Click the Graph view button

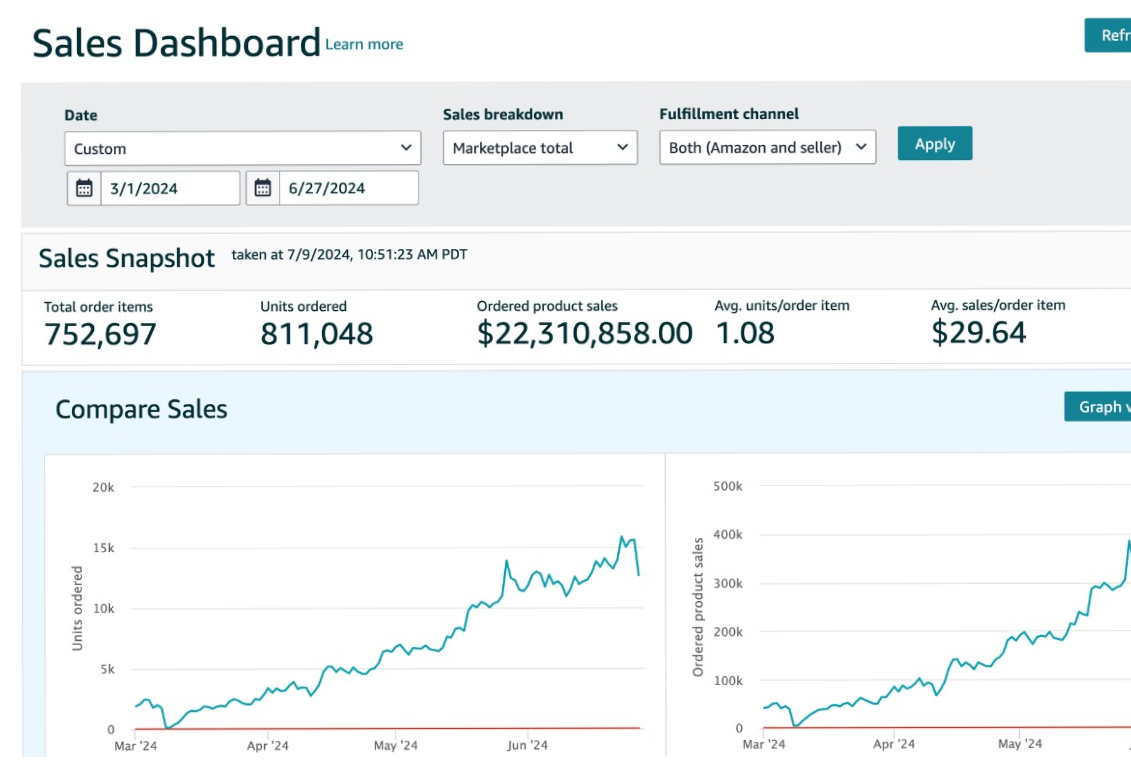(1098, 407)
